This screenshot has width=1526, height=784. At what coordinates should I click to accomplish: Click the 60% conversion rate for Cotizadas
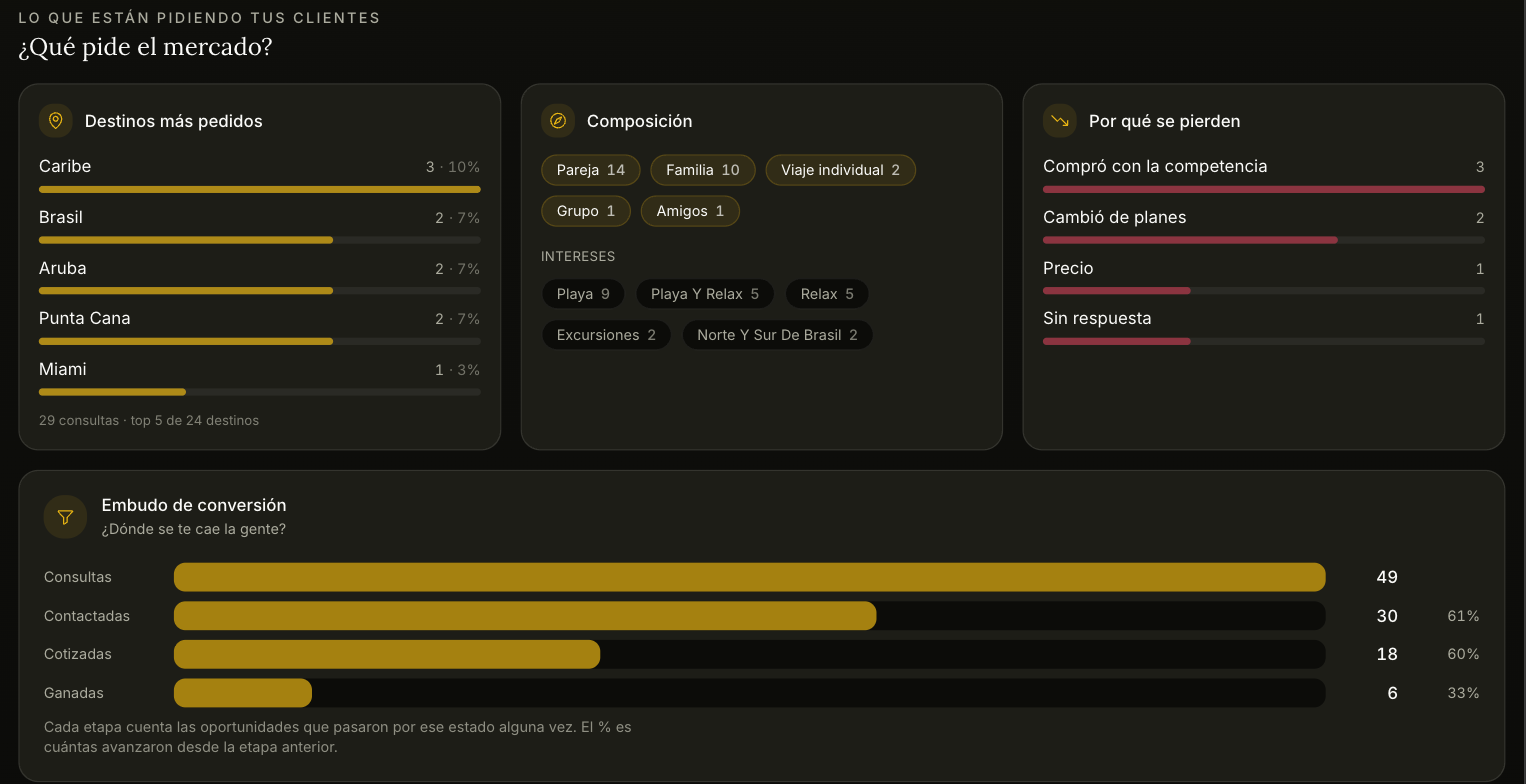point(1463,654)
